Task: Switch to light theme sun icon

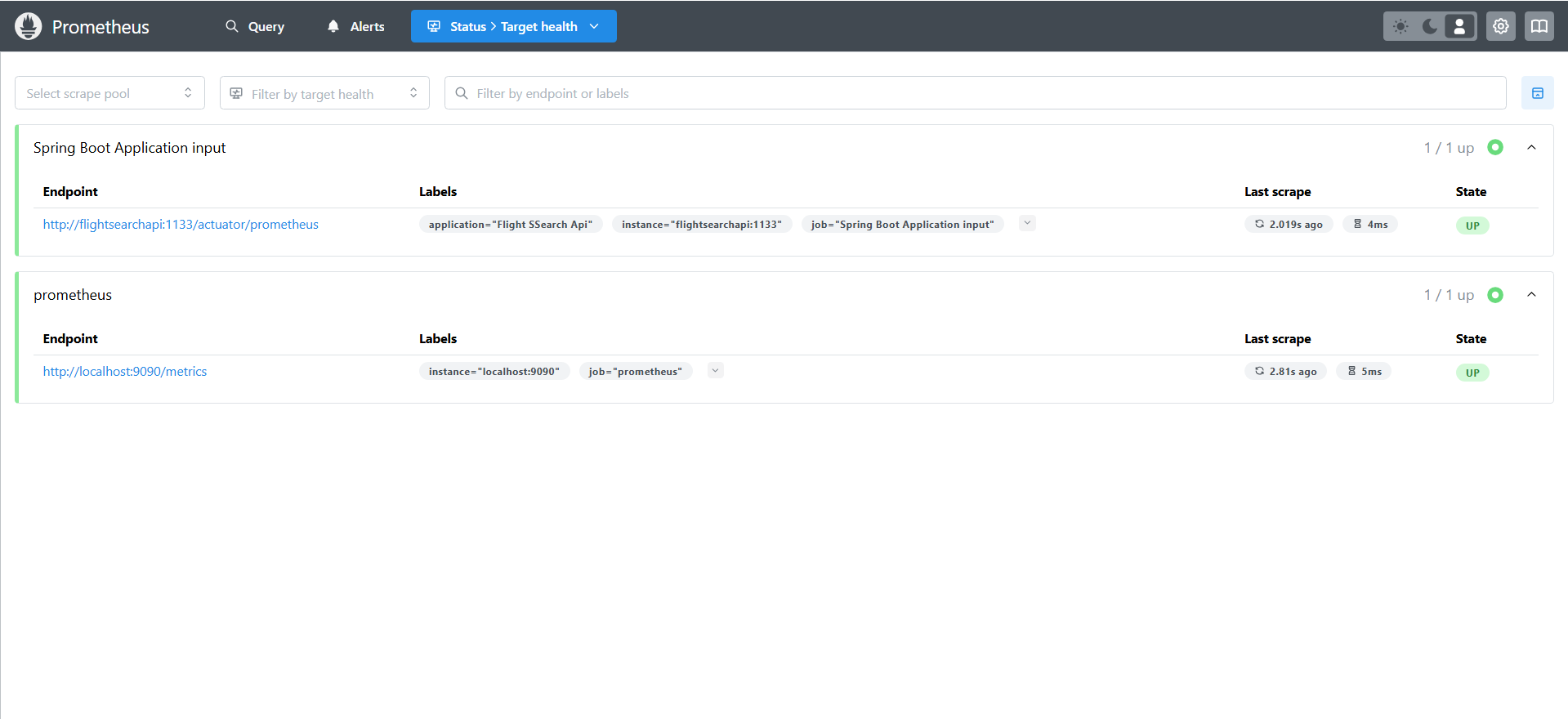Action: click(x=1400, y=26)
